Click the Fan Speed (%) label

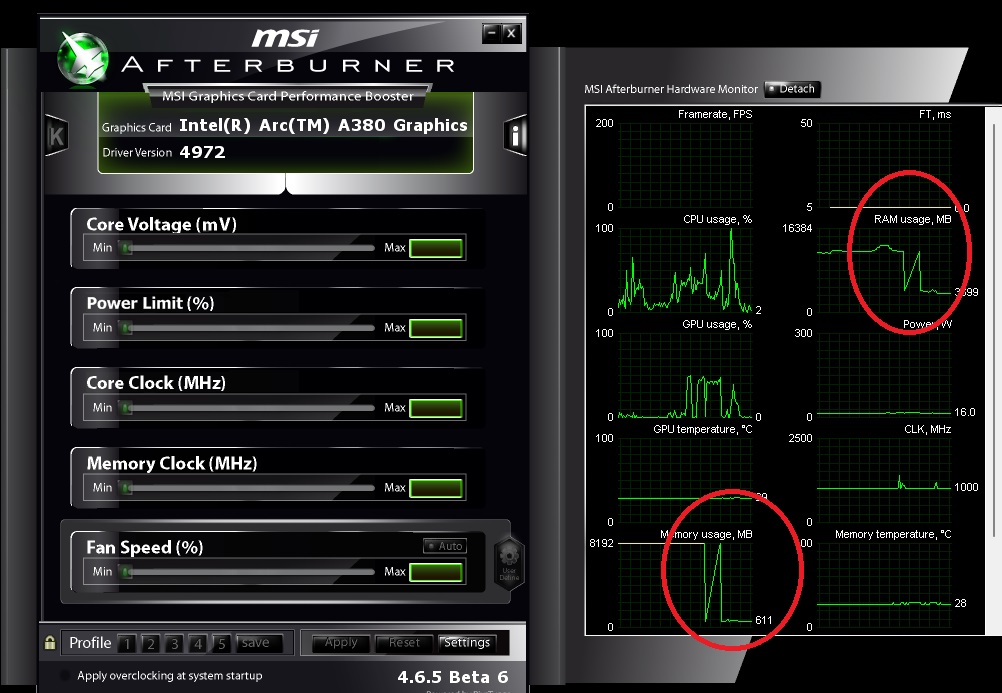click(144, 547)
